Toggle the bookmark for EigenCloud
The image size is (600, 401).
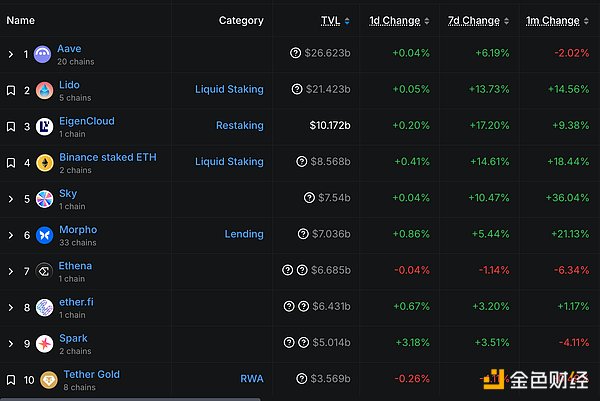point(11,126)
